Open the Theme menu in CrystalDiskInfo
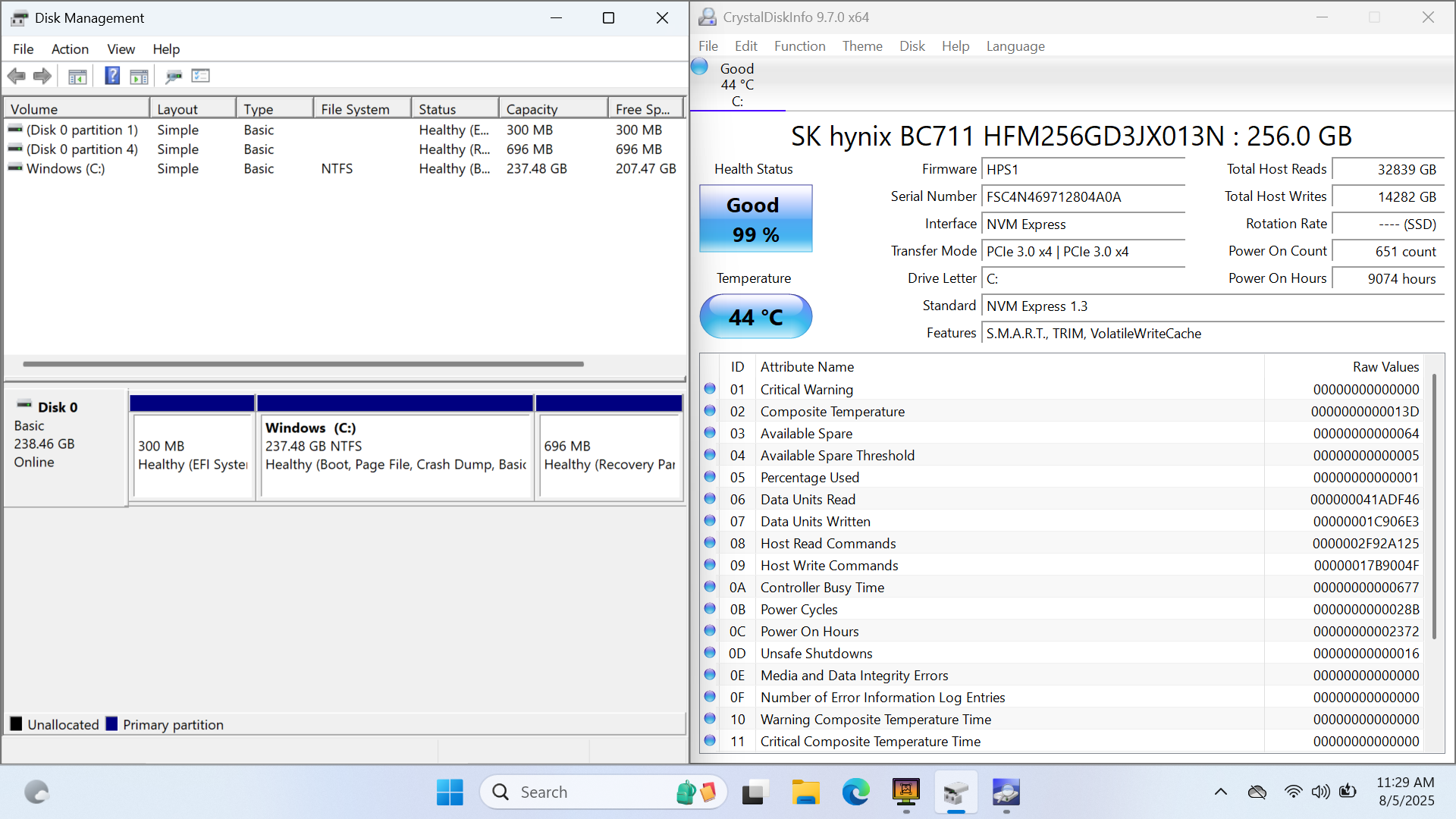The height and width of the screenshot is (819, 1456). [x=862, y=46]
